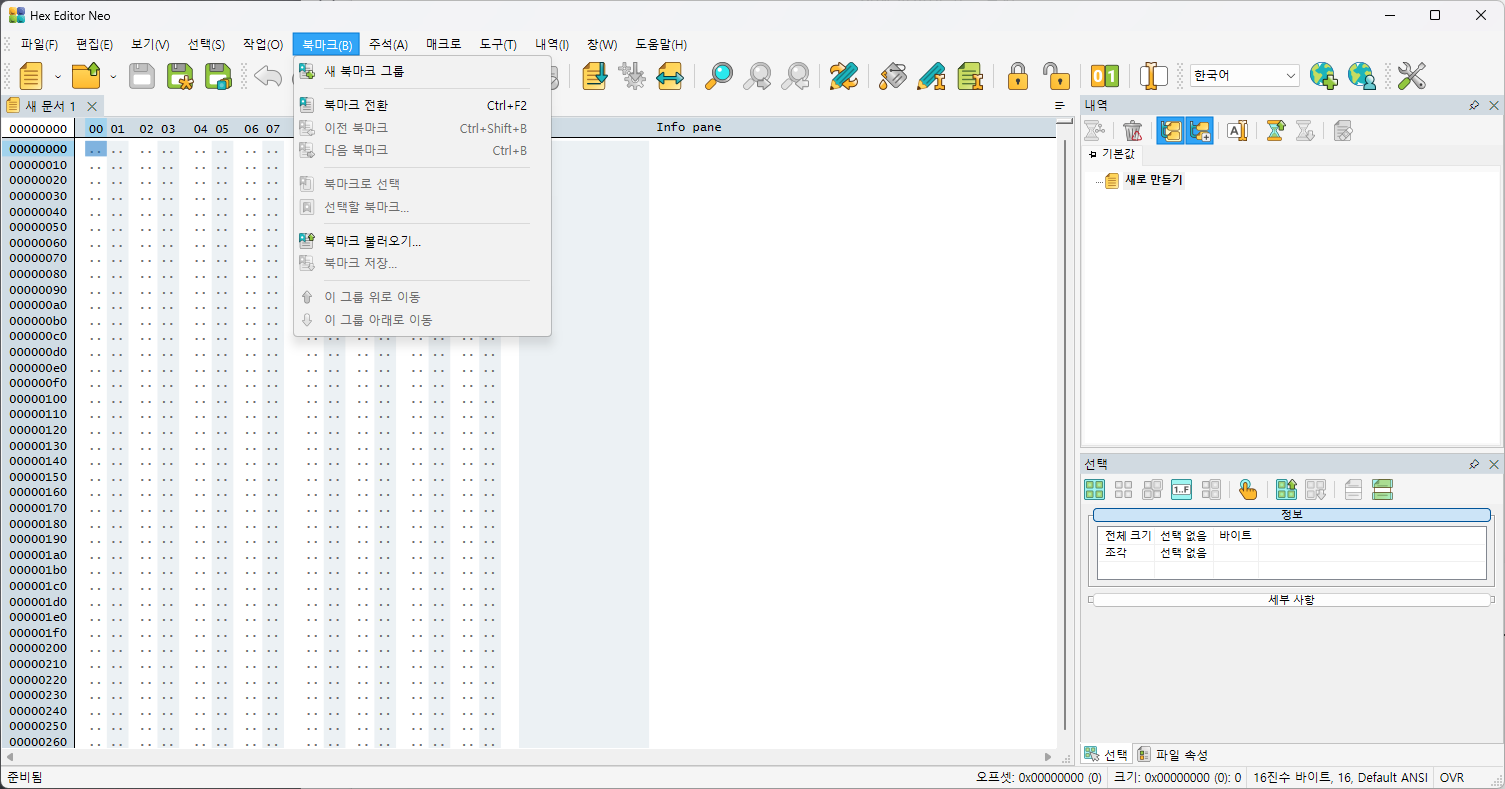Image resolution: width=1505 pixels, height=789 pixels.
Task: Click the globe with plus icon
Action: click(x=1323, y=76)
